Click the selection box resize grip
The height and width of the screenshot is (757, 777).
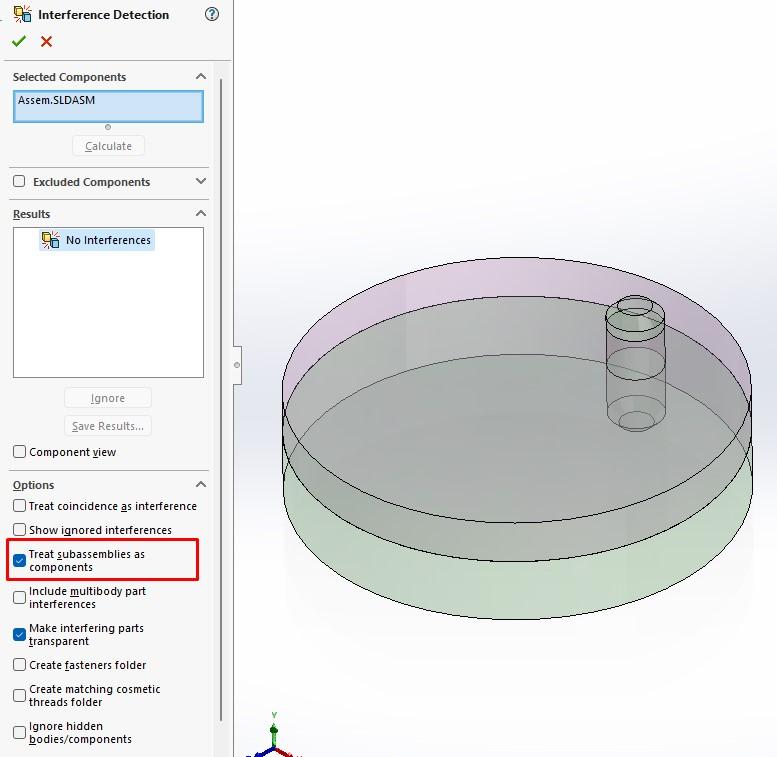(108, 127)
